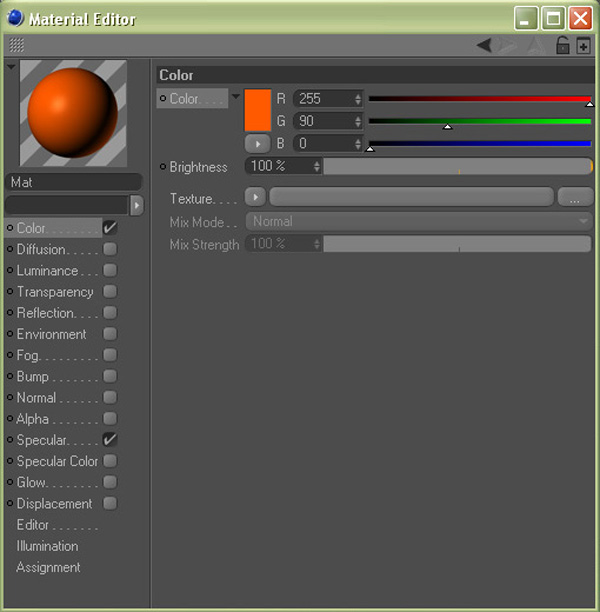Disable the Specular channel checkbox
This screenshot has height=612, width=600.
point(110,440)
